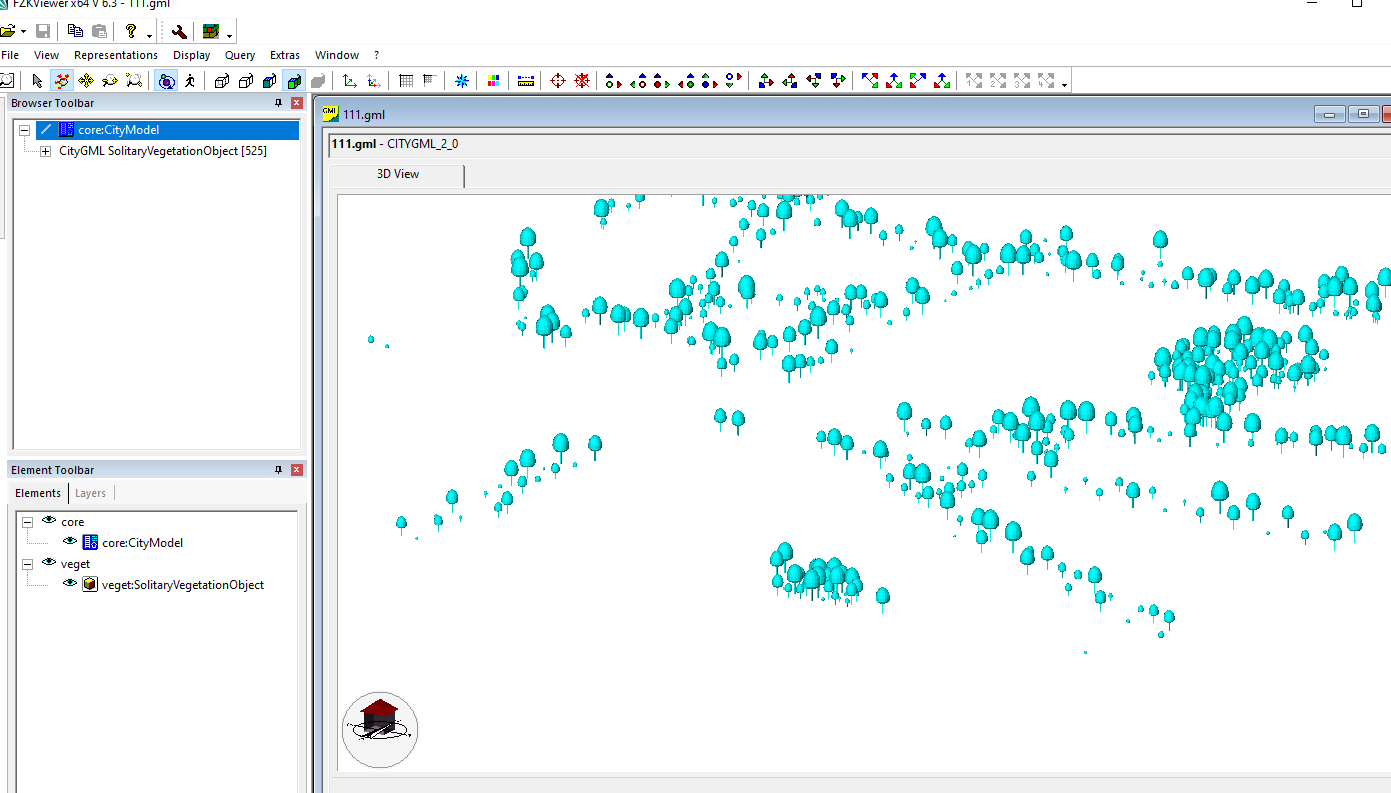
Task: Open dropdown arrow next to open-folder icon
Action: pos(23,32)
